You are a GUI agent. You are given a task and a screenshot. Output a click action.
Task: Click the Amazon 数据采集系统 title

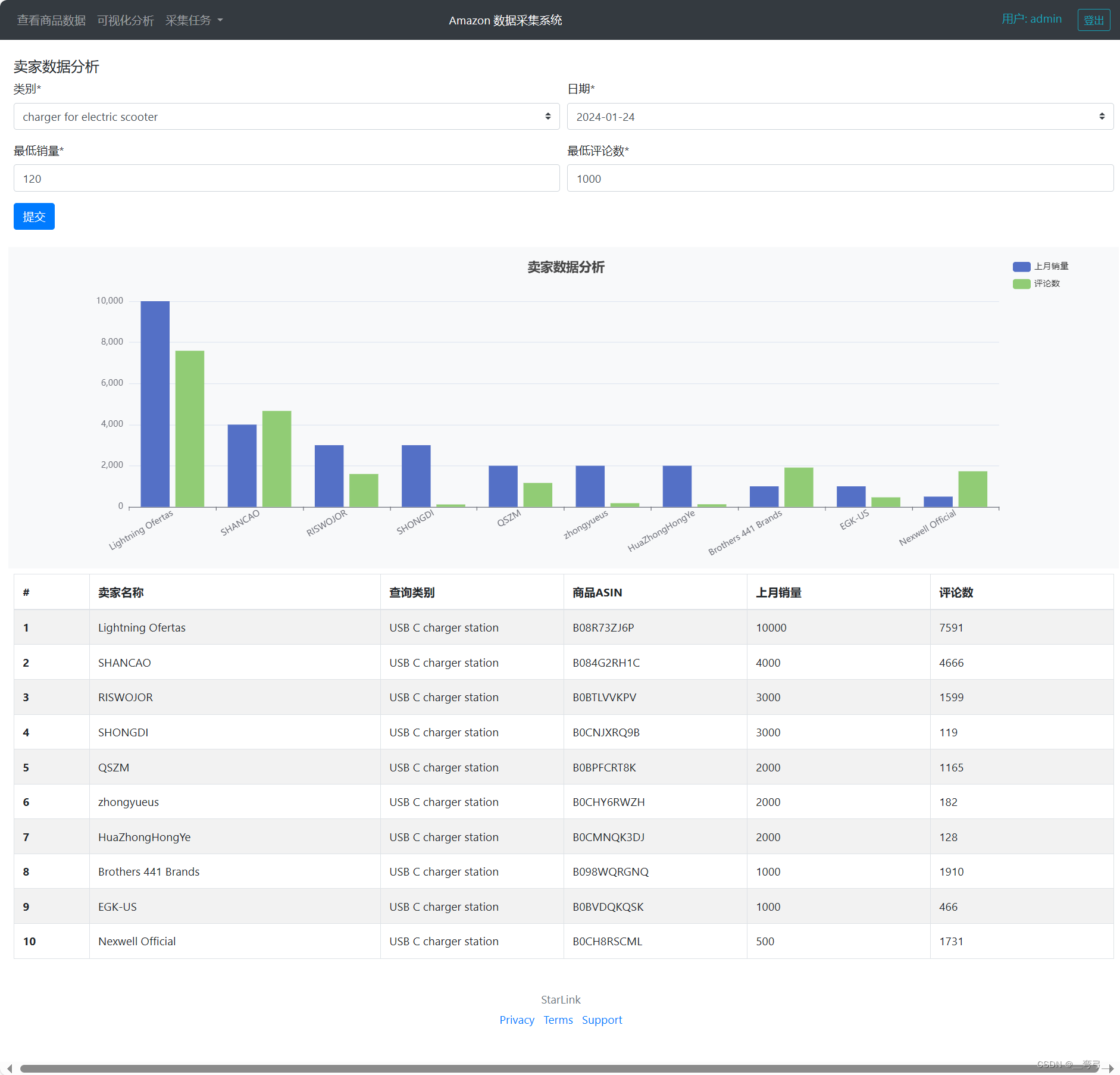[x=505, y=20]
